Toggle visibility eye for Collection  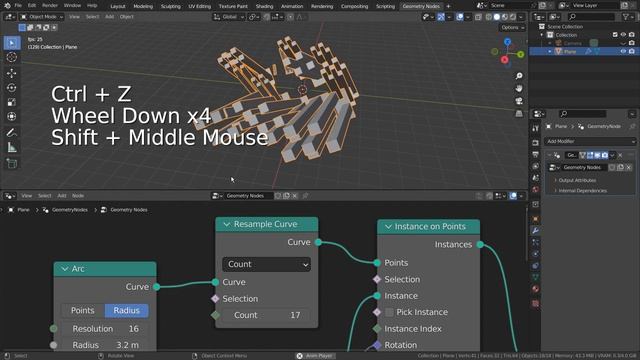[623, 35]
